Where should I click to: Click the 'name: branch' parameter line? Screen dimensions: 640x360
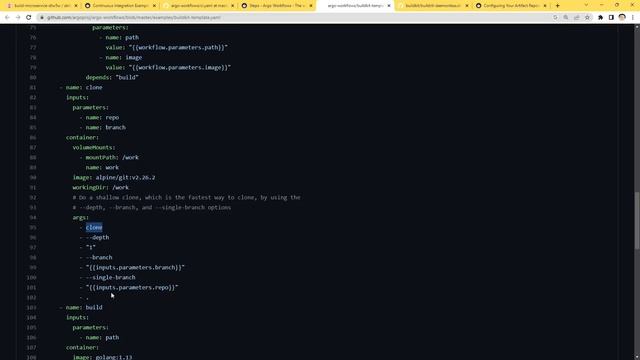point(102,127)
